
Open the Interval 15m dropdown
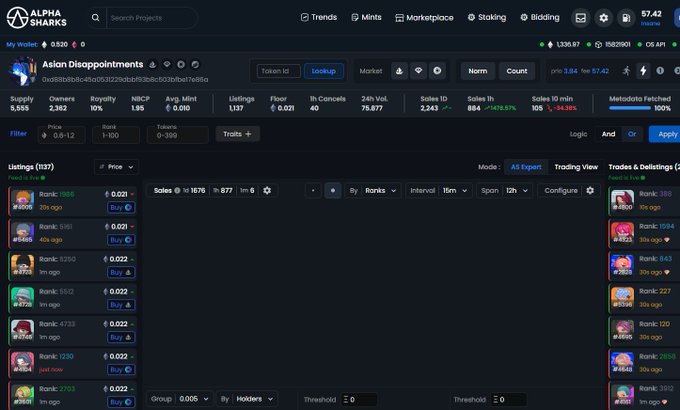point(438,190)
